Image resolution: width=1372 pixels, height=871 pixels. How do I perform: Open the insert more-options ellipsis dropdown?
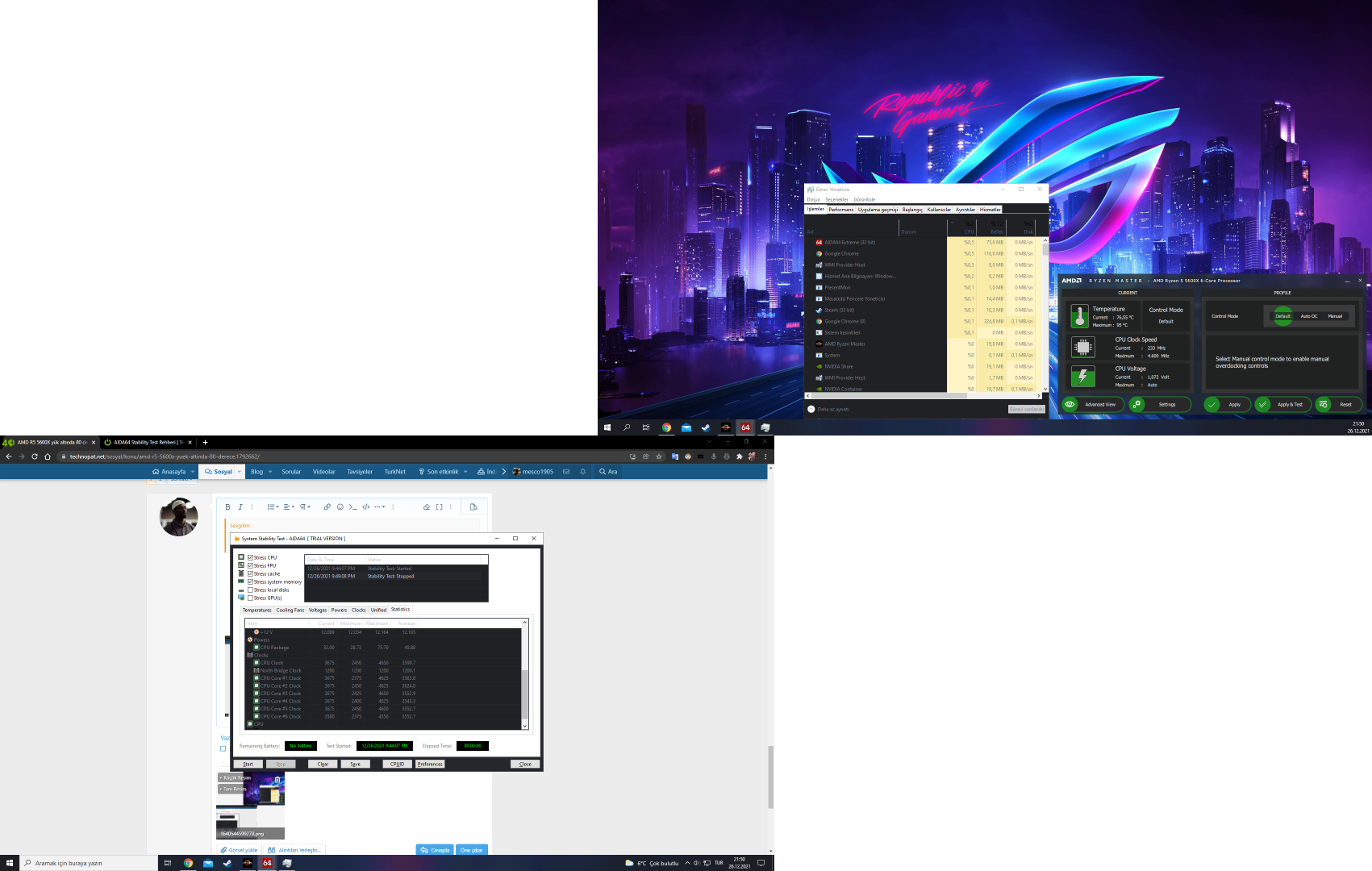379,507
